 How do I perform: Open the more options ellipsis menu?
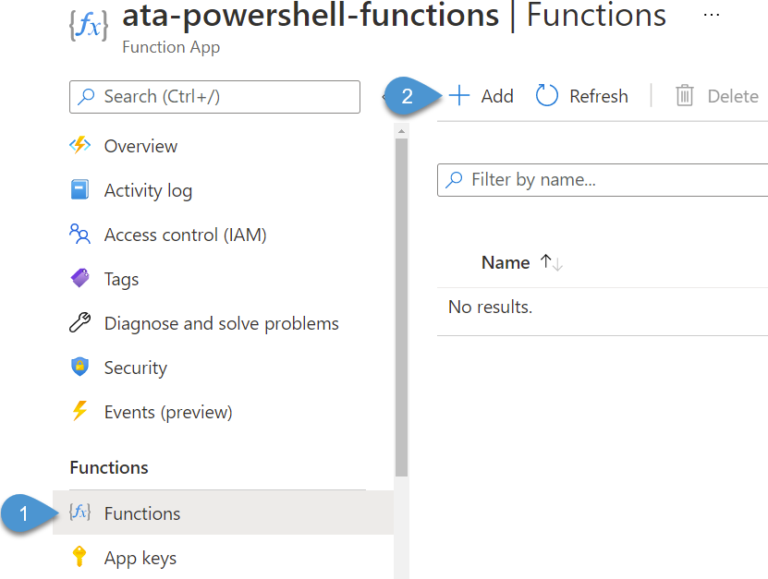click(x=710, y=16)
